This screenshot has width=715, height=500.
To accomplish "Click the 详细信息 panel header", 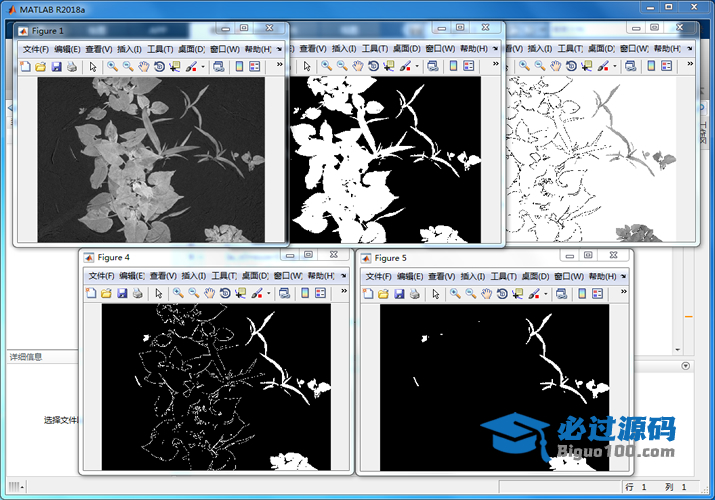I will coord(41,357).
